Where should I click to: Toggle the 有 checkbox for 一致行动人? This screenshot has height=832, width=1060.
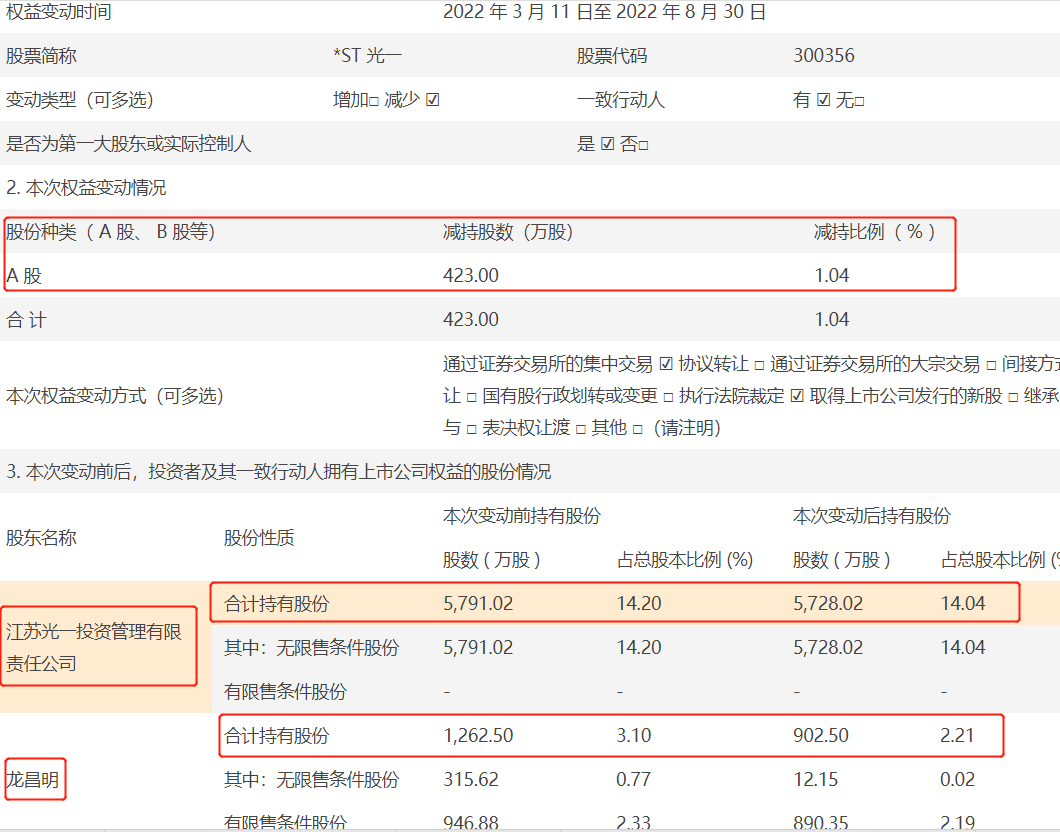coord(823,100)
